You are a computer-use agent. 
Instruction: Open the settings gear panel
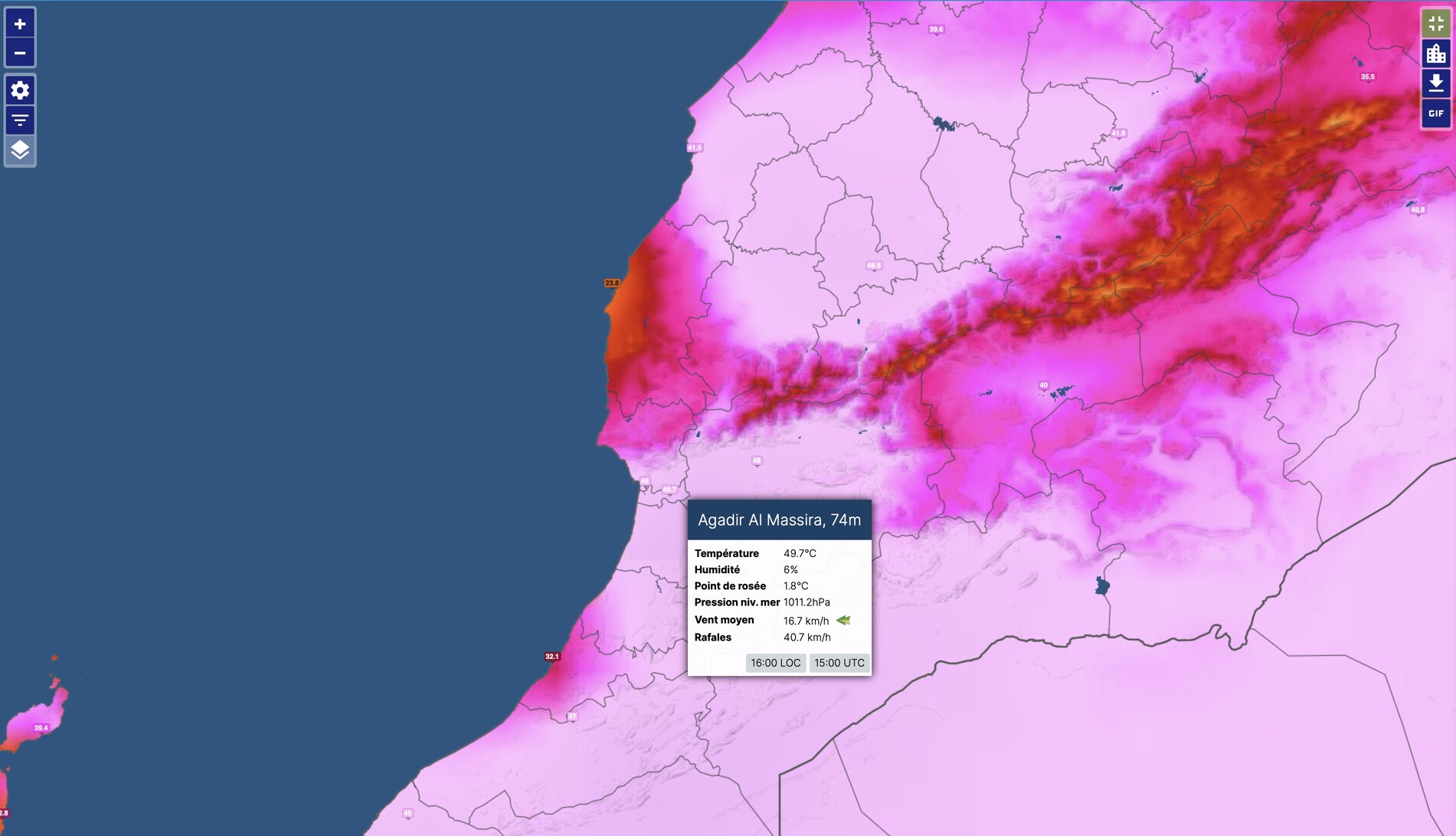pyautogui.click(x=20, y=90)
